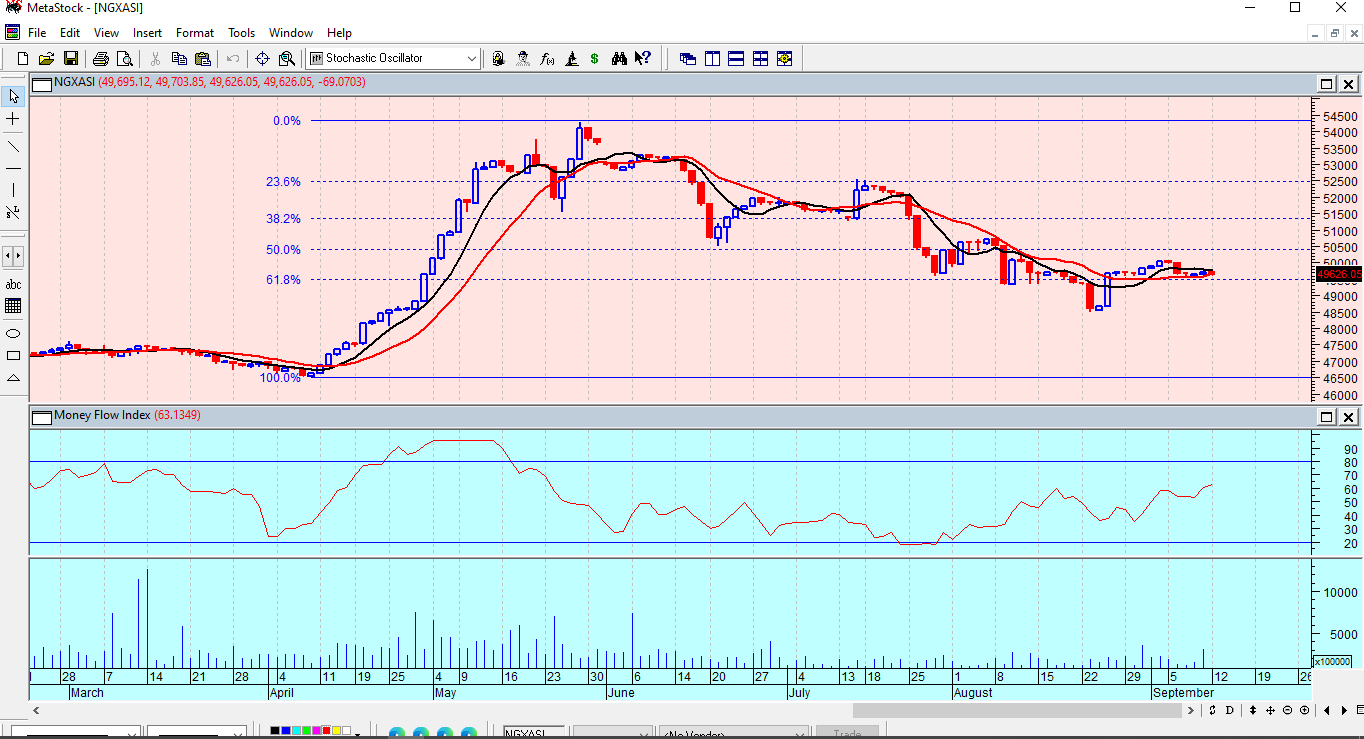
Task: Click the Tile Horizontally windows icon
Action: [x=736, y=58]
